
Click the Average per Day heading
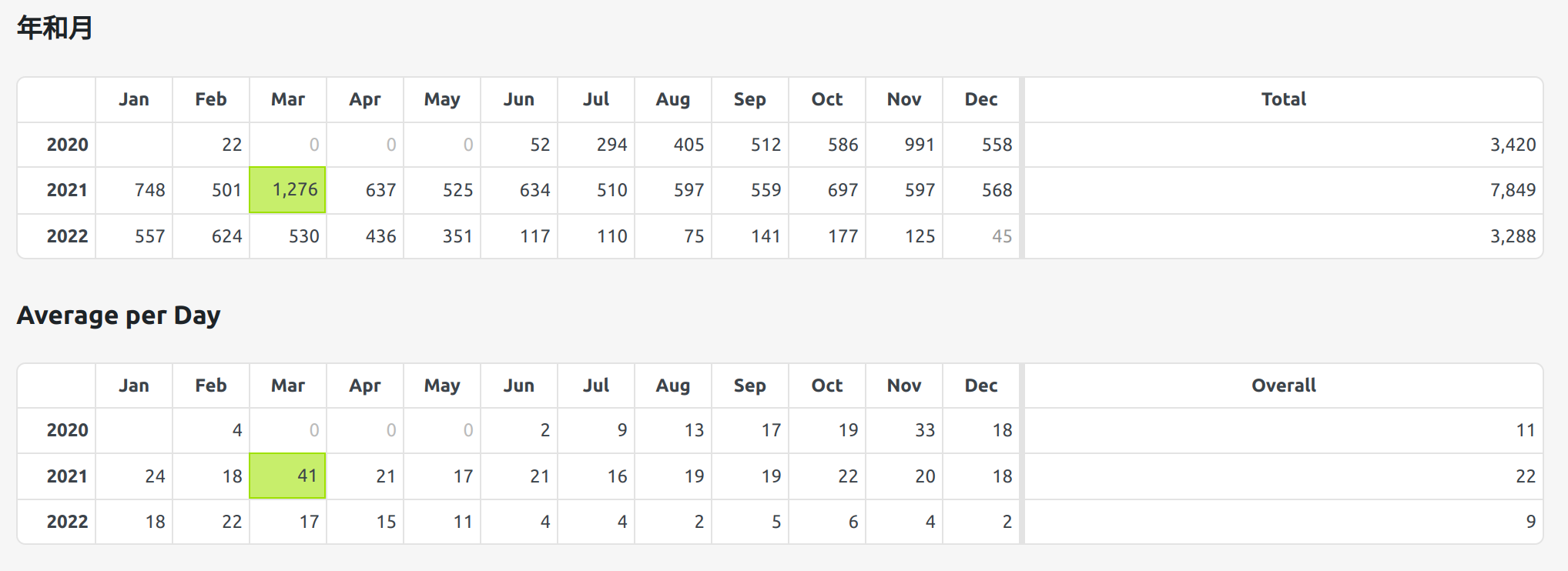119,316
